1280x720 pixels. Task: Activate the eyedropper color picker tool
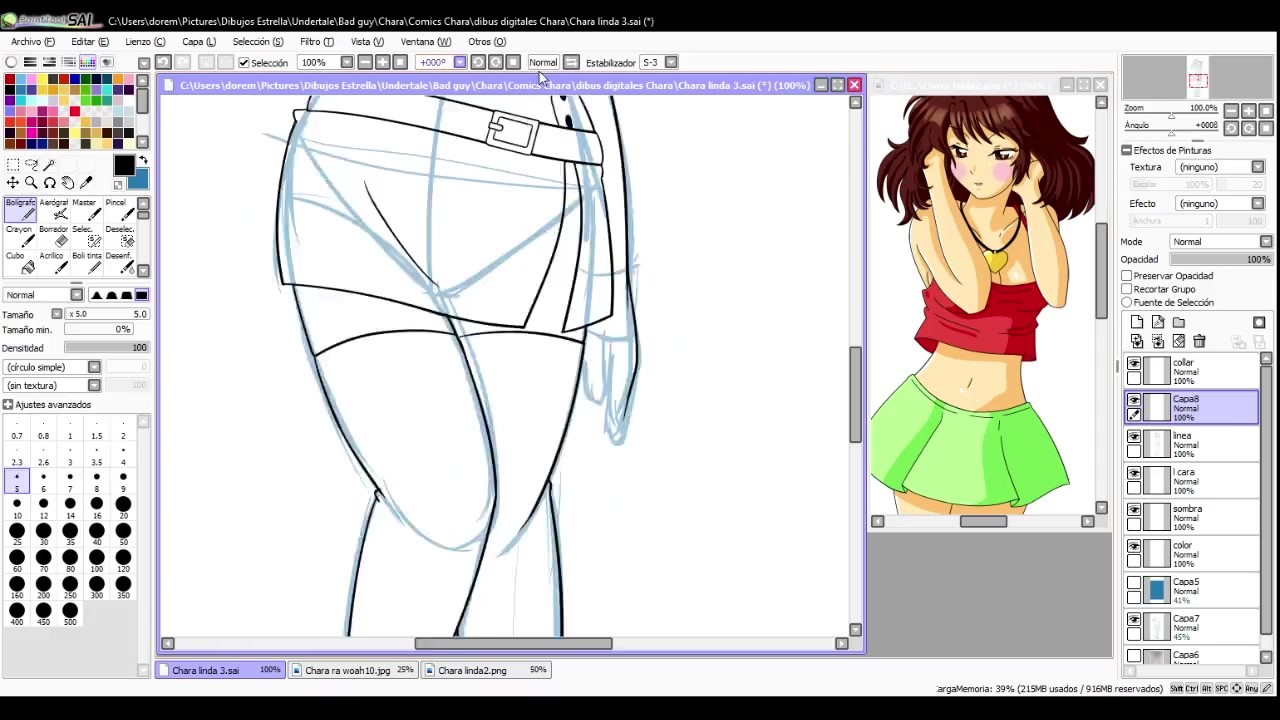(86, 183)
